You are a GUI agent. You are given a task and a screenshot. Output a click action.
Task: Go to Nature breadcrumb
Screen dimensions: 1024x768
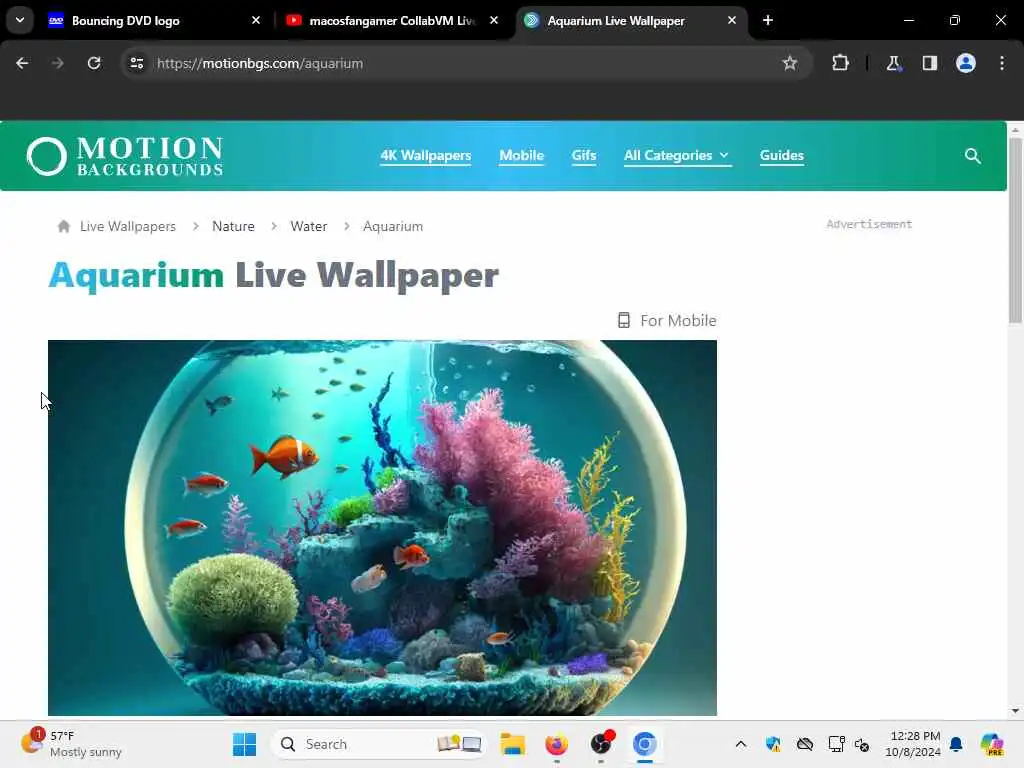[233, 226]
